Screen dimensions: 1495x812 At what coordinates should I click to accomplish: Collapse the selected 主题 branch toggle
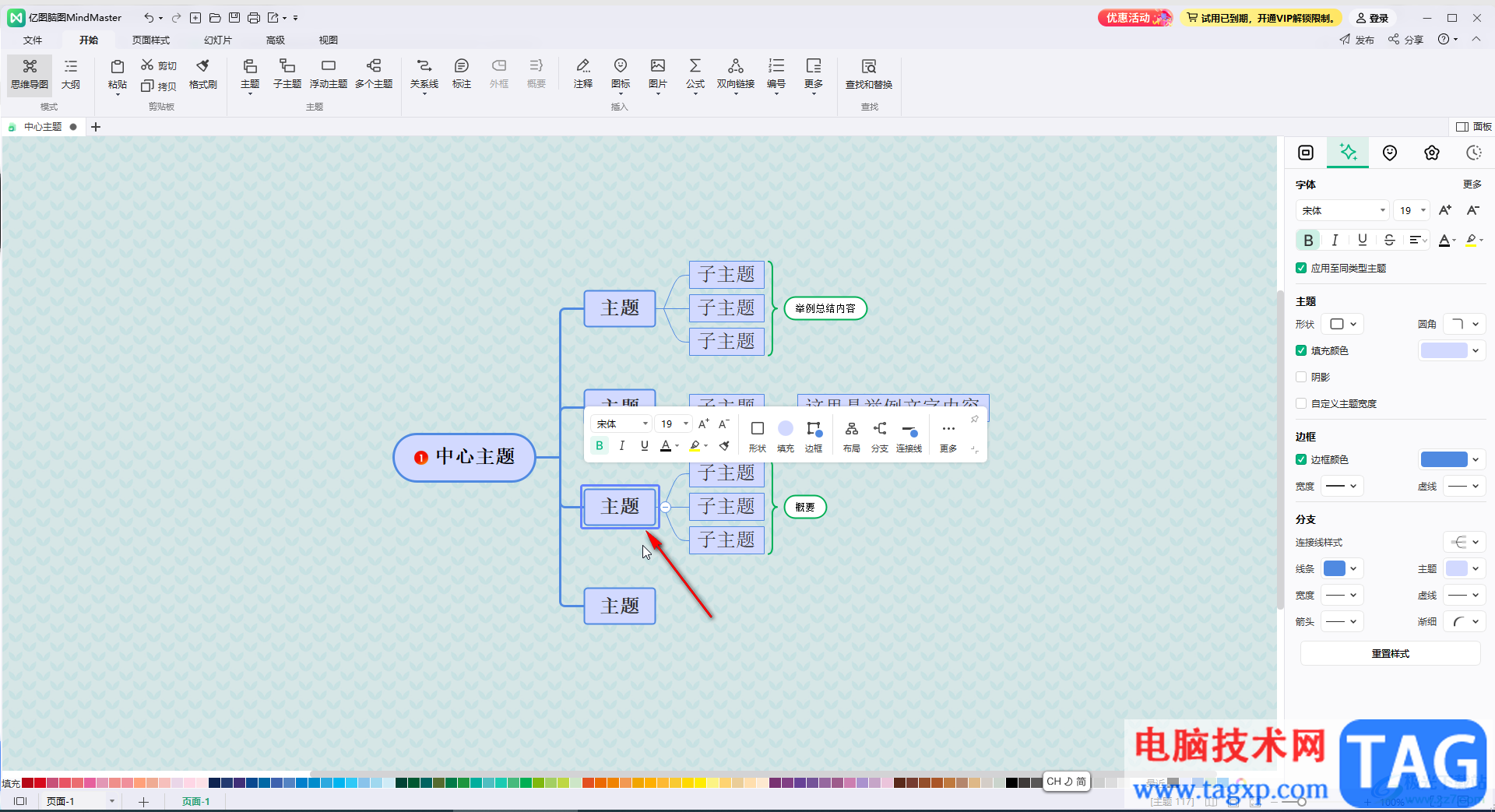(666, 507)
